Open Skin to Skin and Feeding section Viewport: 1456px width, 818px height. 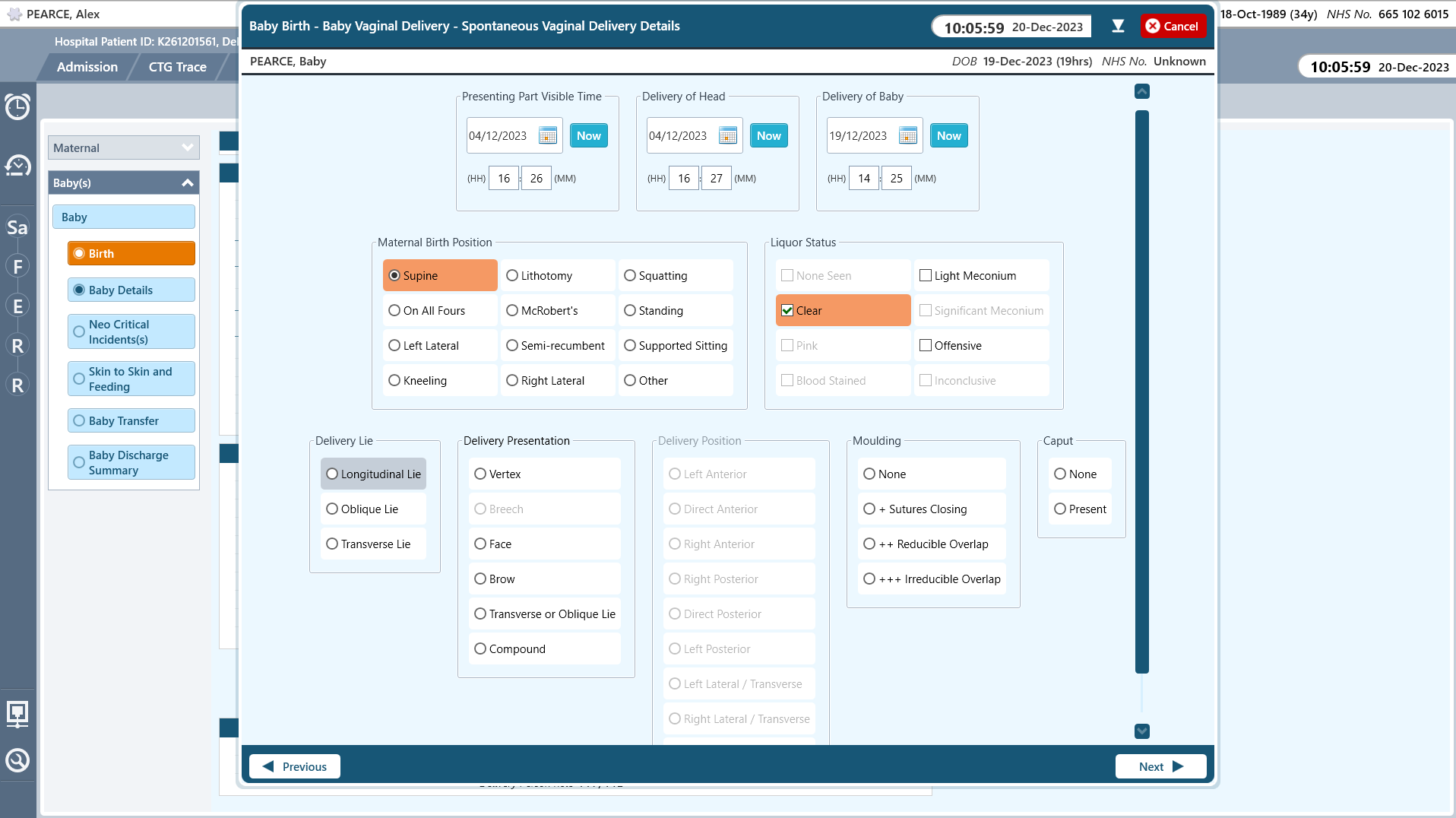pyautogui.click(x=131, y=379)
